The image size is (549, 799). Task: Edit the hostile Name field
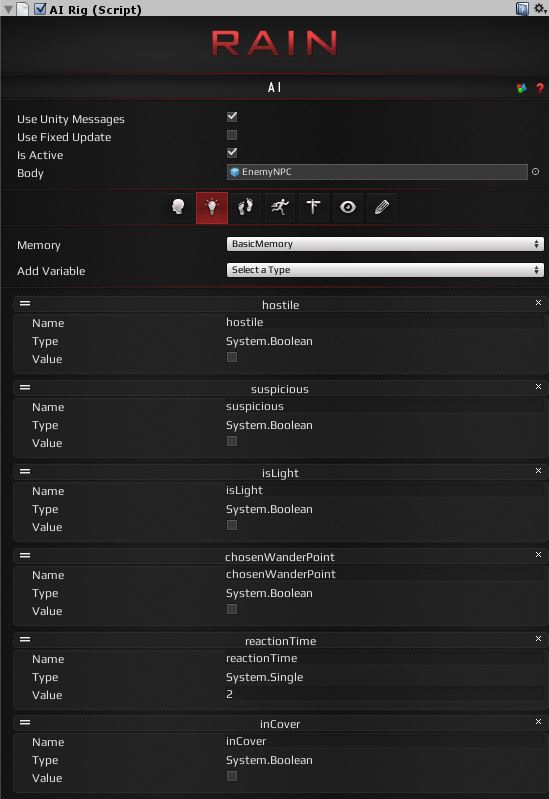pos(385,322)
